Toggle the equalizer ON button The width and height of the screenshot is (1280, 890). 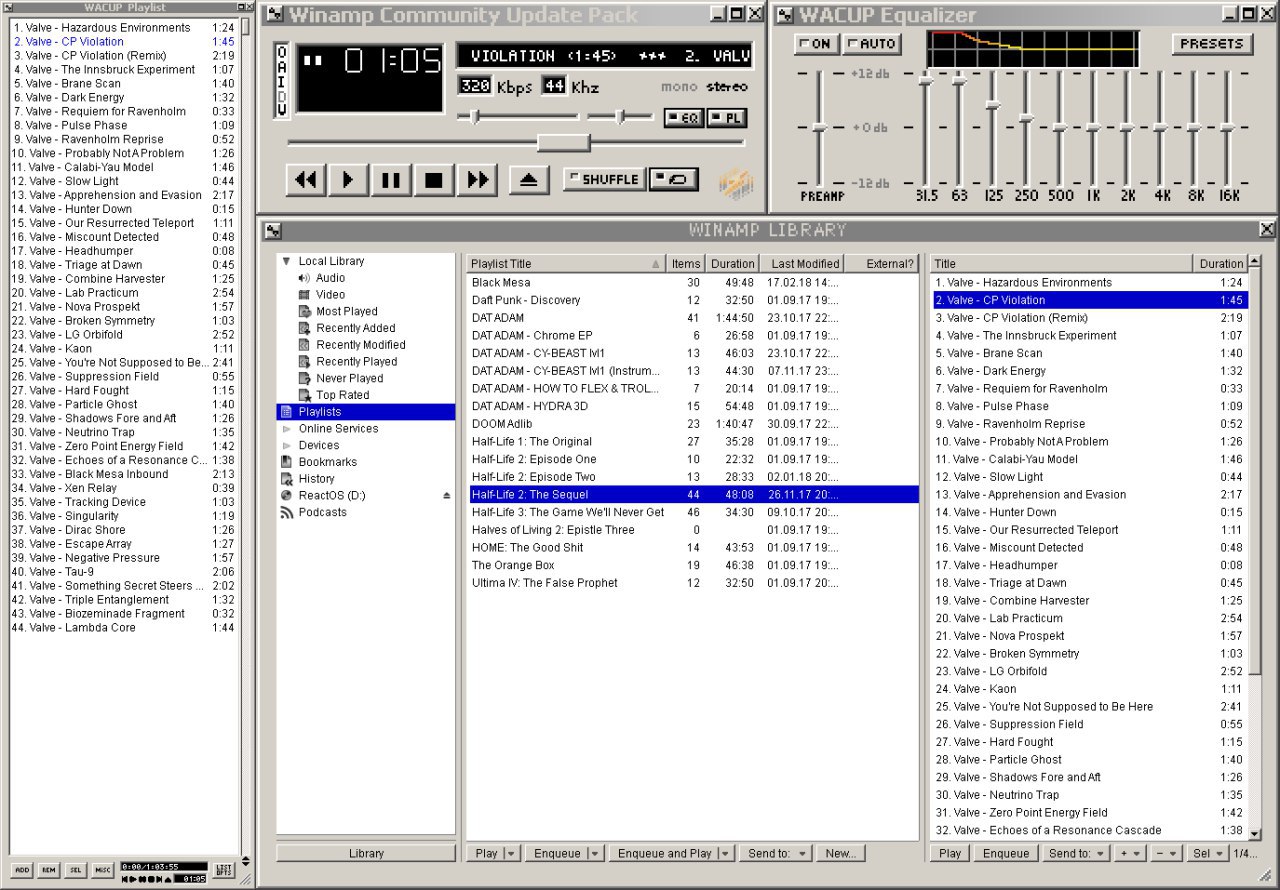[x=817, y=44]
